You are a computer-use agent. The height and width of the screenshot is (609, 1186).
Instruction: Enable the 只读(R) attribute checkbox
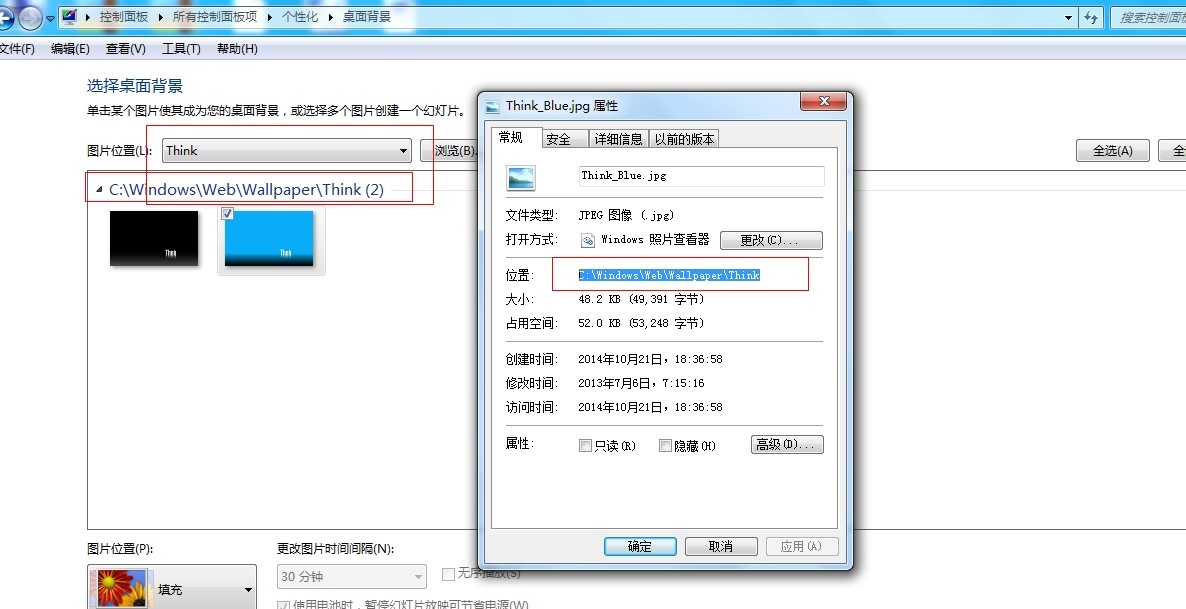[x=585, y=446]
